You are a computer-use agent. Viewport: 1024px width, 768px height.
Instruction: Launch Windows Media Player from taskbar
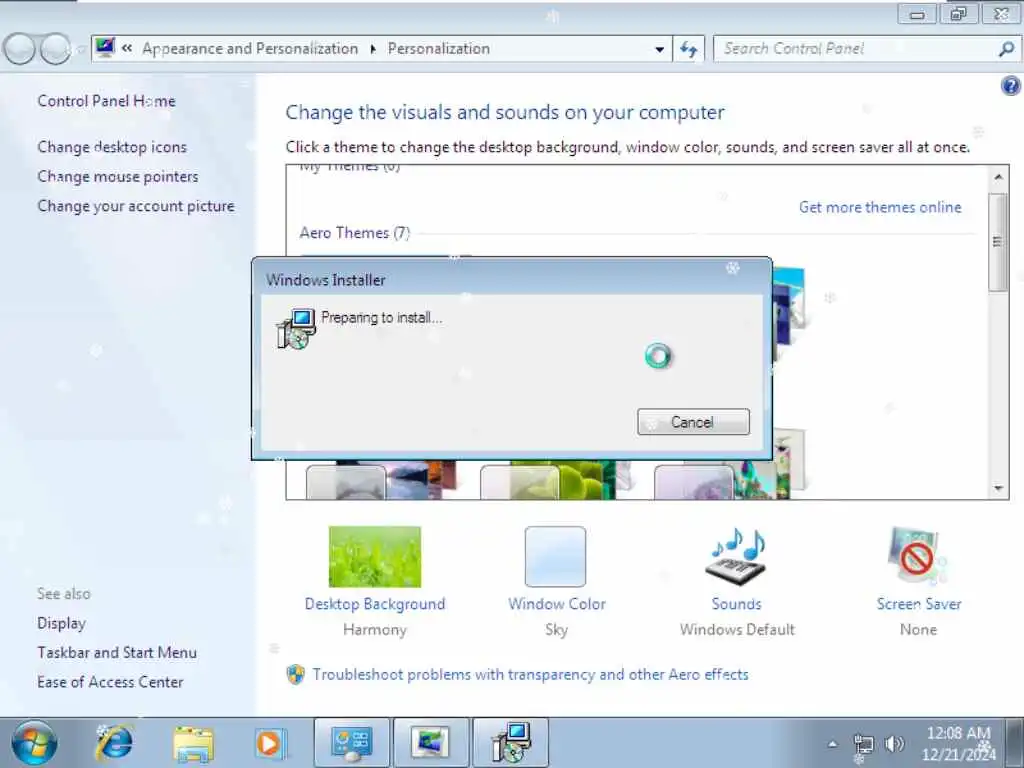[x=270, y=744]
